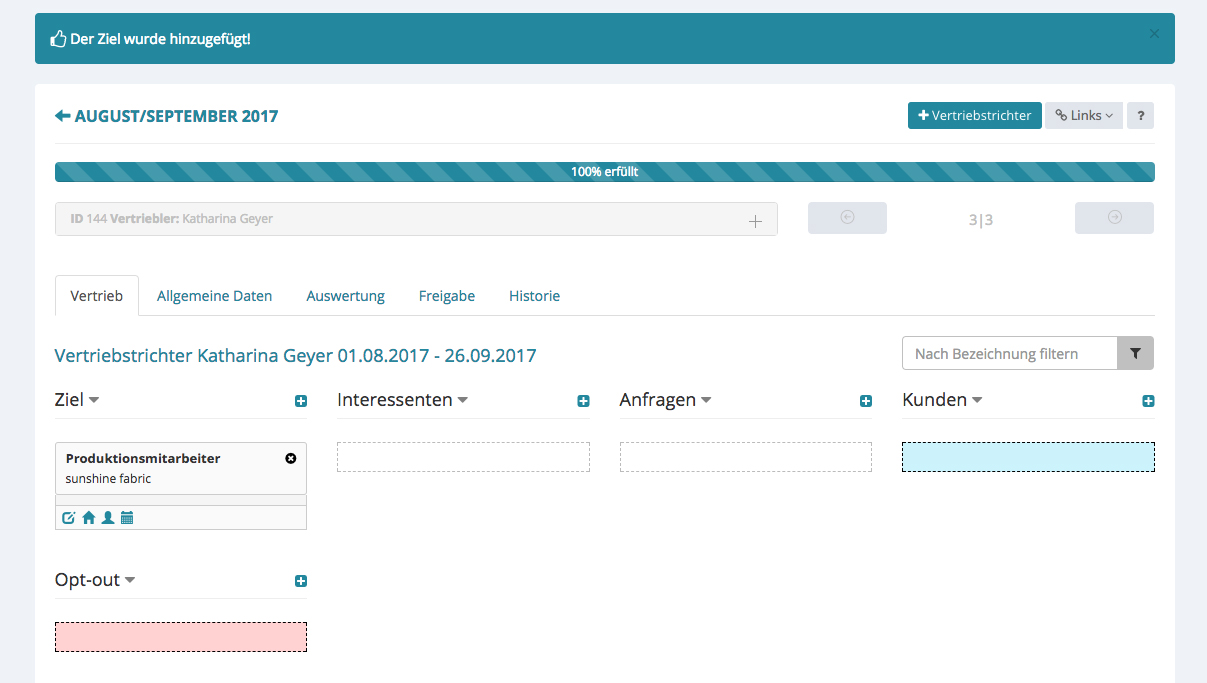Expand the Interessenten column dropdown
Image resolution: width=1207 pixels, height=683 pixels.
pos(463,400)
